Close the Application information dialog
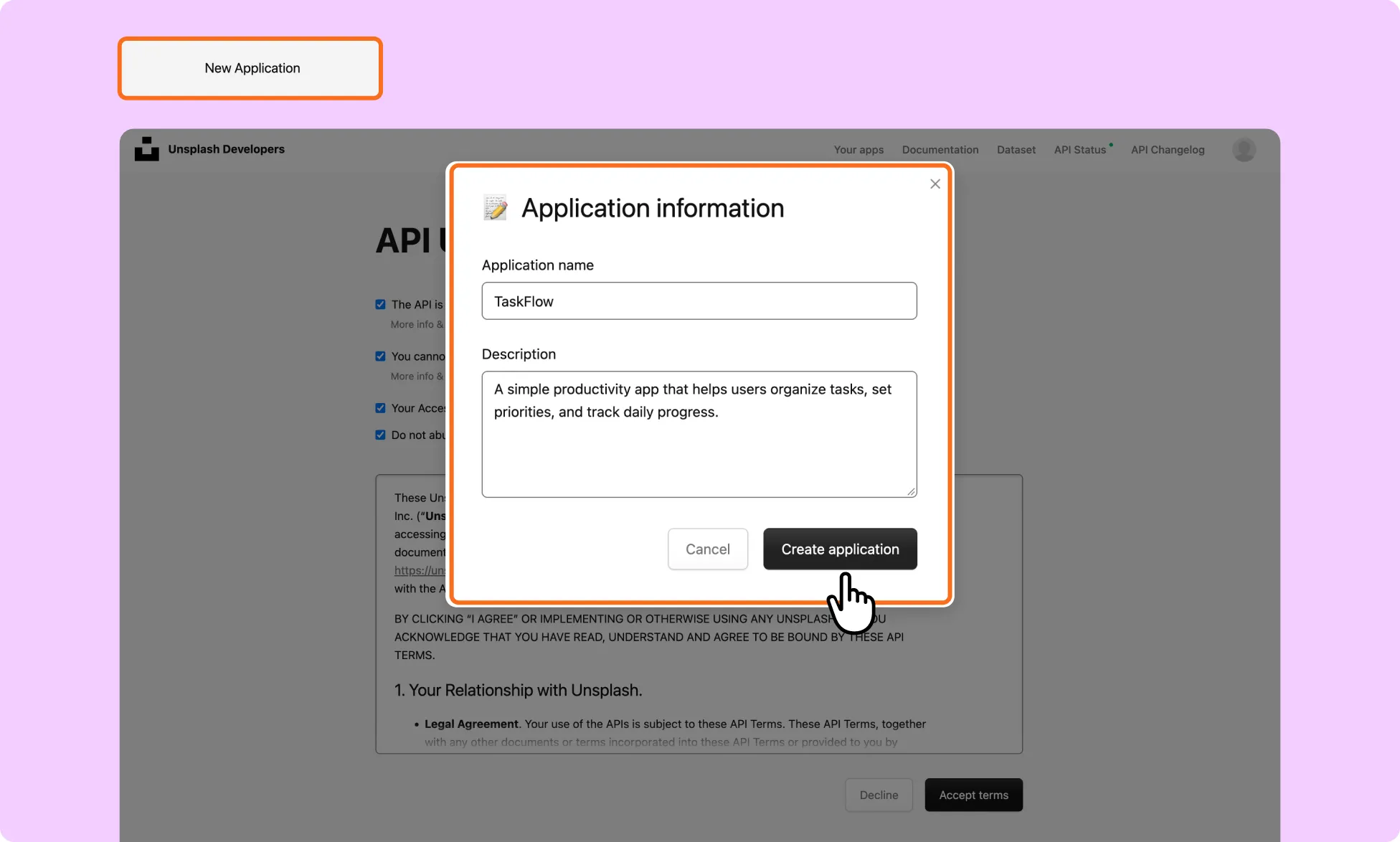 tap(935, 184)
